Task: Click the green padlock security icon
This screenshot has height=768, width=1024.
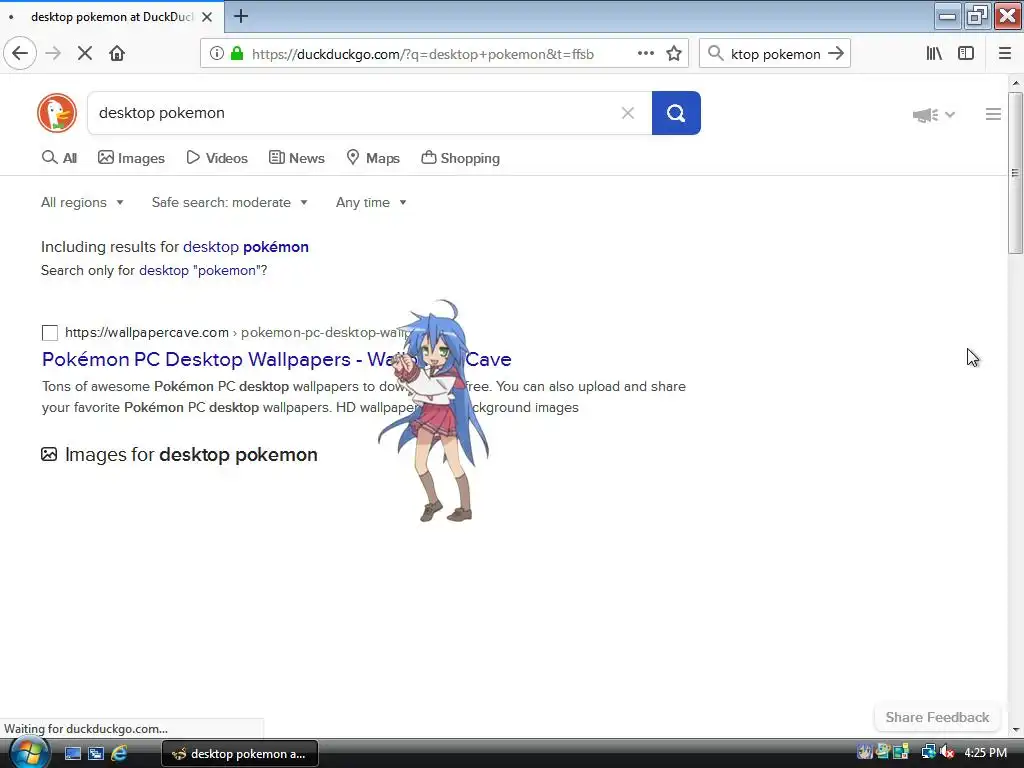Action: click(237, 54)
